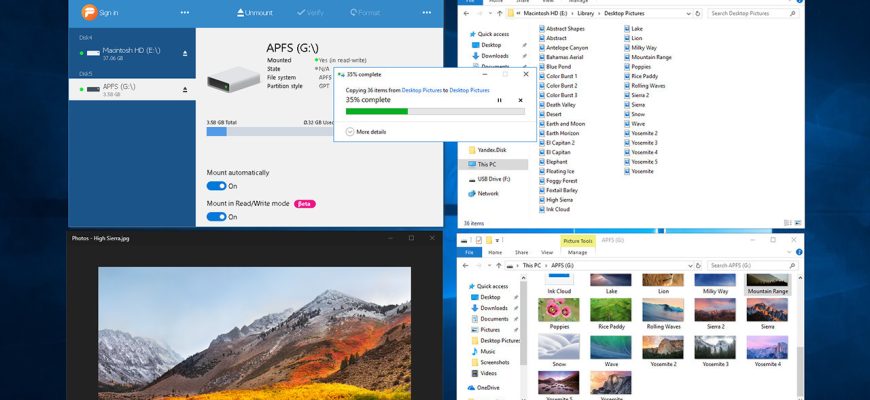Viewport: 870px width, 400px height.
Task: Pause the file copy operation
Action: click(x=499, y=100)
